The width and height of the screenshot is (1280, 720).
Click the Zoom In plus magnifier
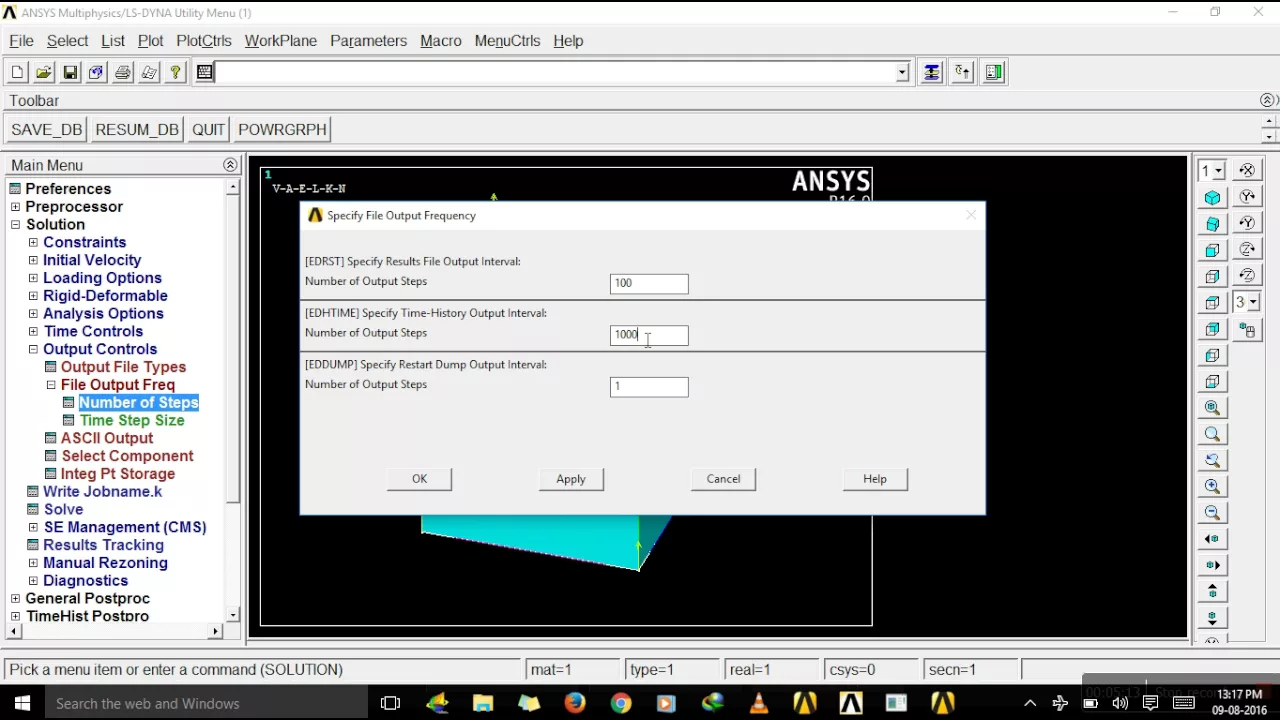pyautogui.click(x=1213, y=486)
